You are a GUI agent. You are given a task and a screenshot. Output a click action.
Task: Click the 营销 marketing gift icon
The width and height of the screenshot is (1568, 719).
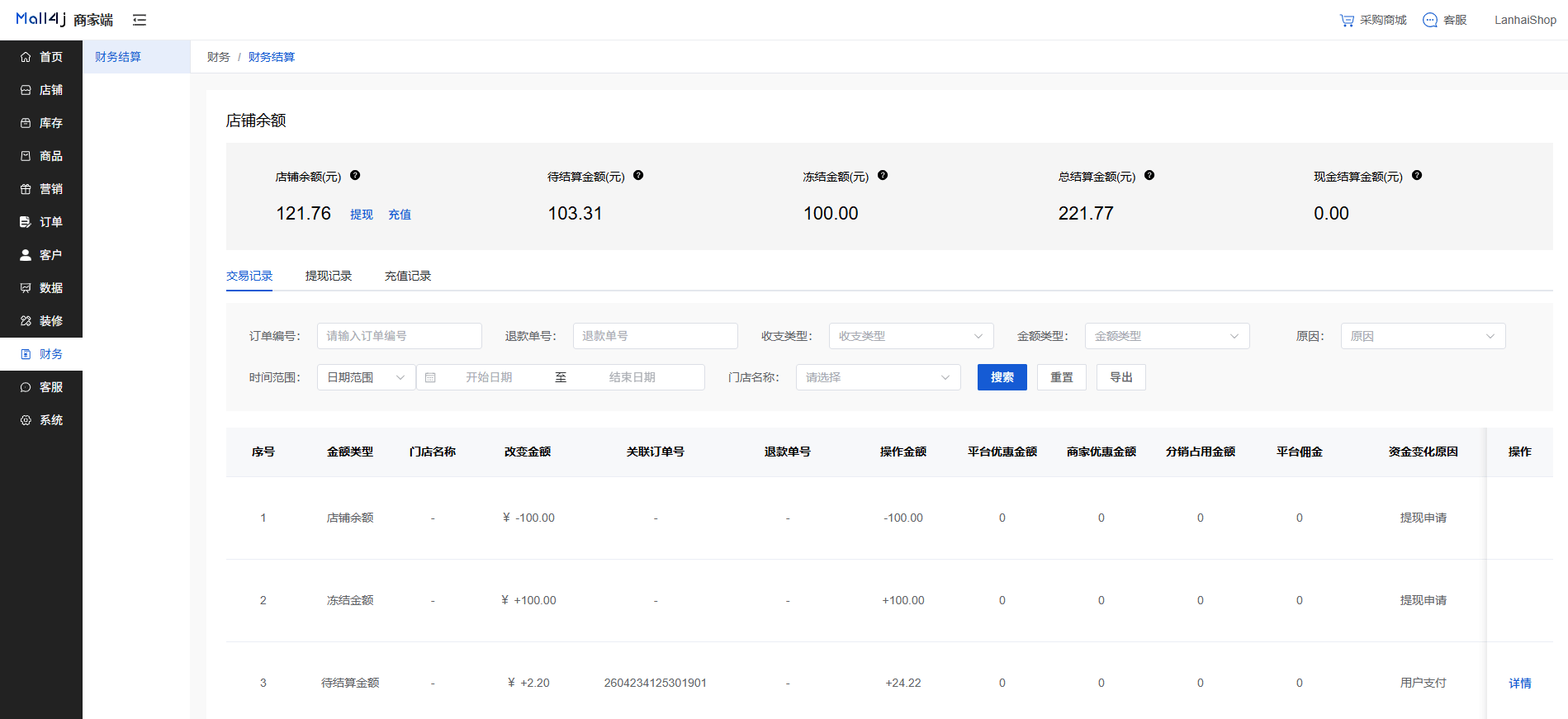[26, 189]
